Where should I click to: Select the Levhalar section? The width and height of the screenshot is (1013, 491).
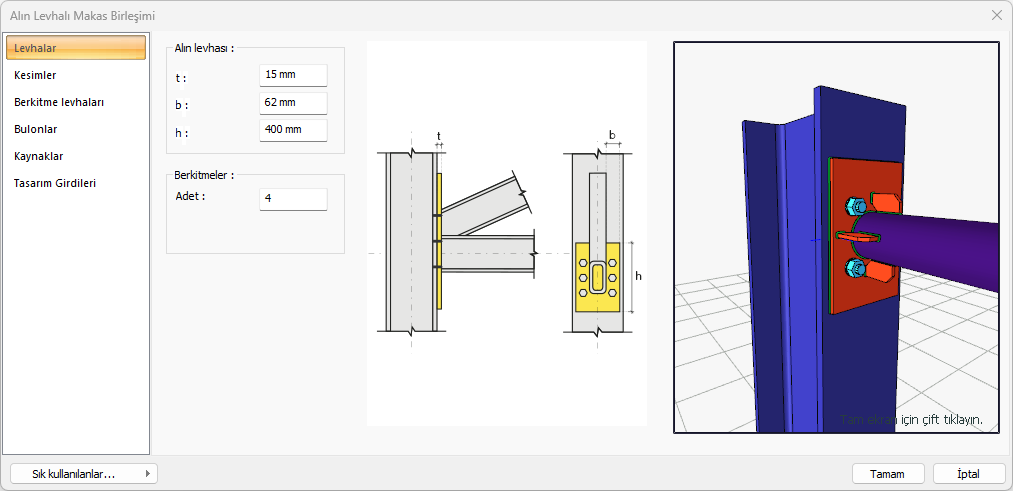(76, 48)
